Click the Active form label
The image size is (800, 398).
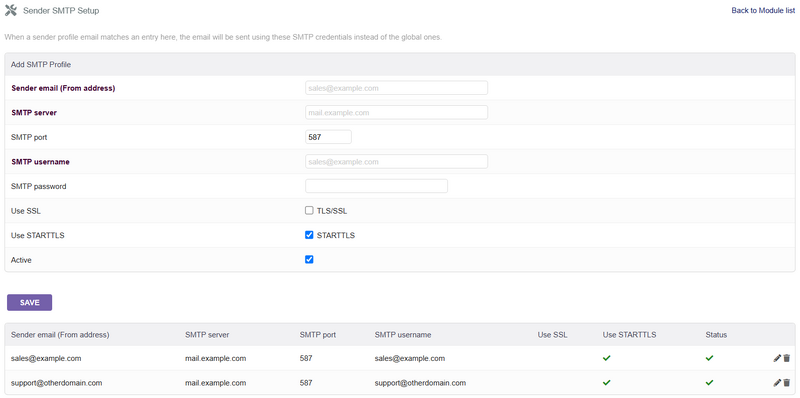pyautogui.click(x=21, y=260)
